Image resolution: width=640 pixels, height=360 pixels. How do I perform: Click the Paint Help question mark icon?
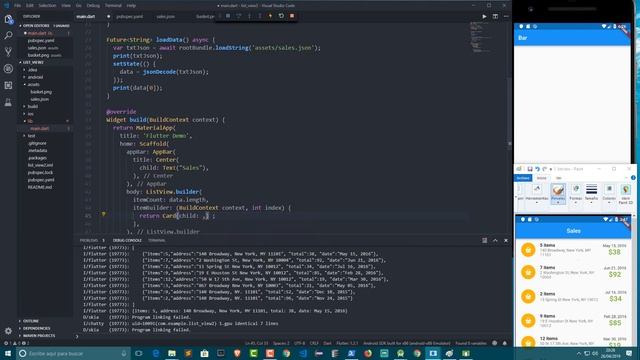(x=633, y=178)
